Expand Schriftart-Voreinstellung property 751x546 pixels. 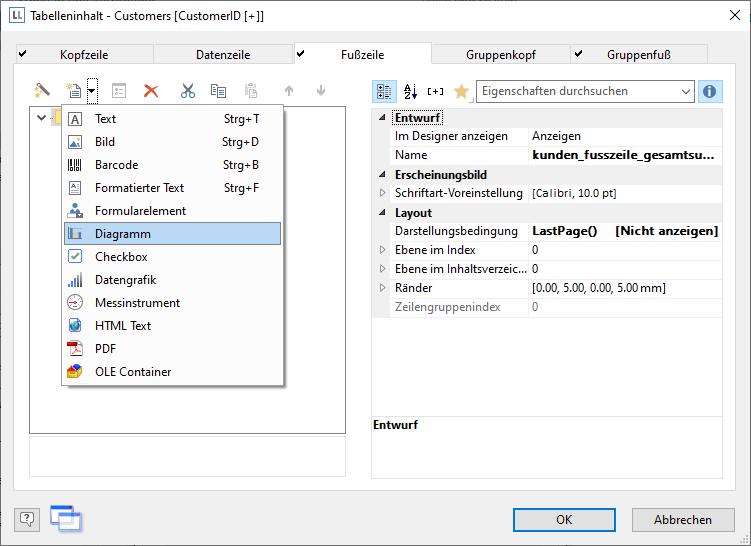382,193
